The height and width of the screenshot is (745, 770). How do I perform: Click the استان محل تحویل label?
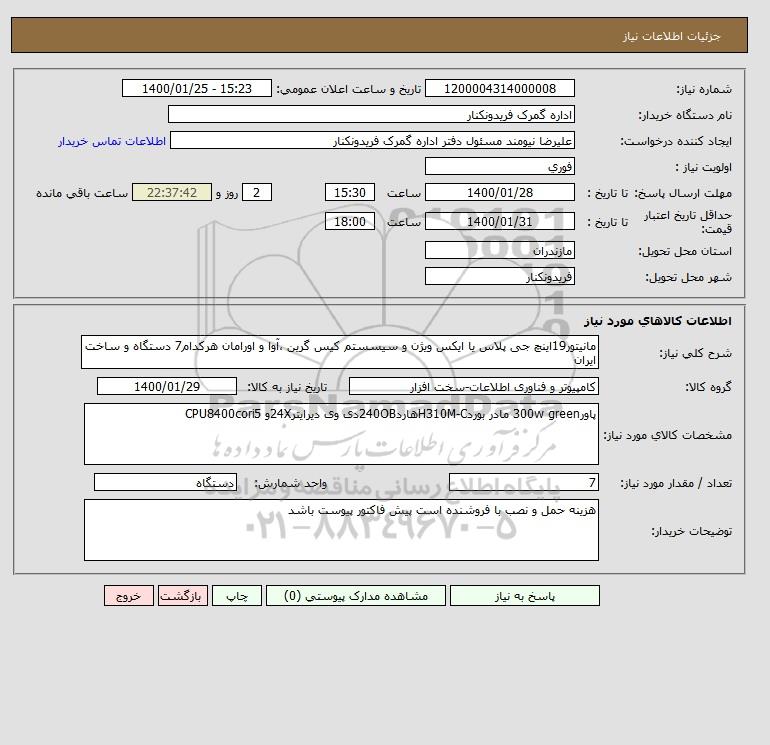click(685, 251)
